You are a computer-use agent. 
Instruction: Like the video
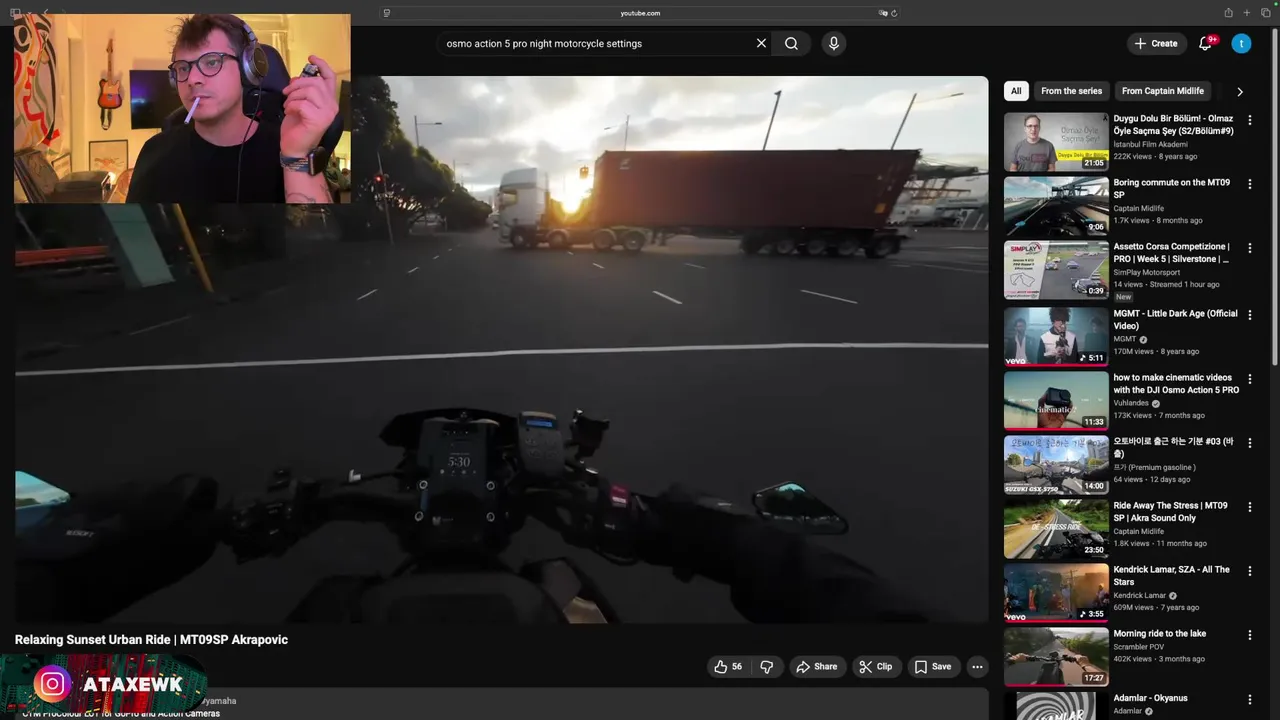pyautogui.click(x=727, y=667)
